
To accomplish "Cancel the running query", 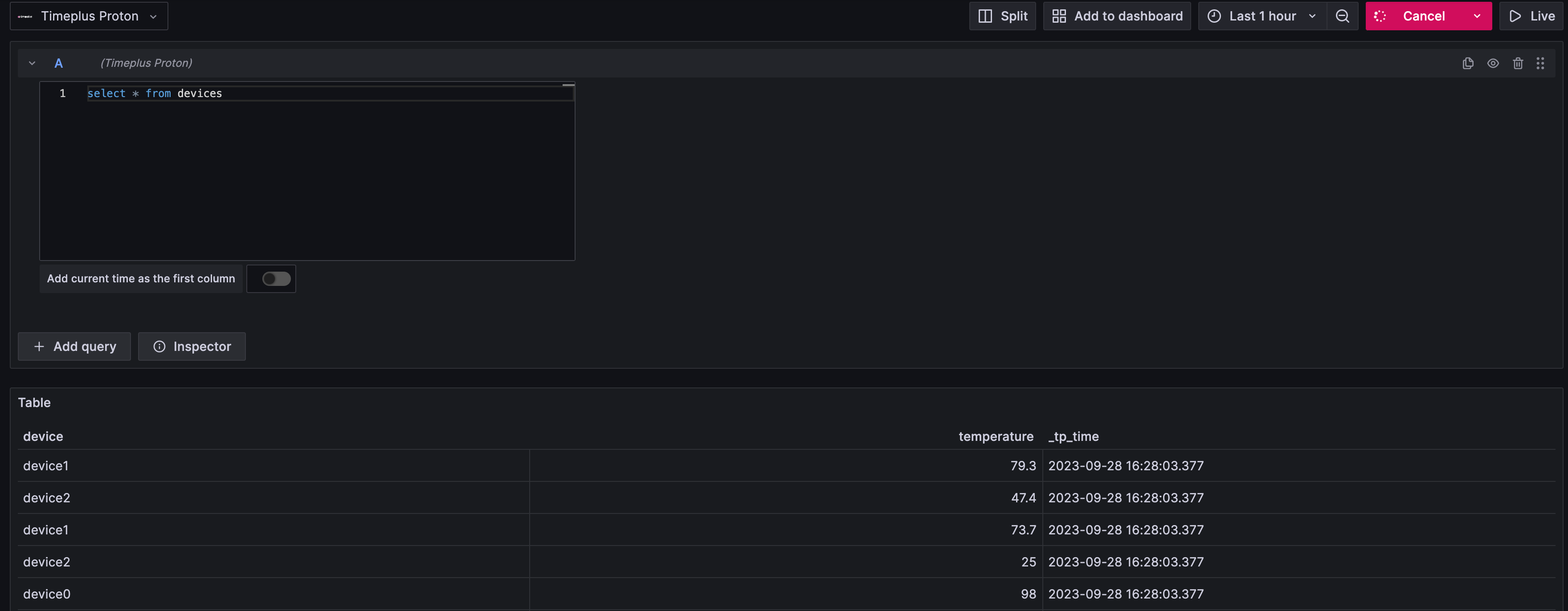I will (x=1422, y=16).
